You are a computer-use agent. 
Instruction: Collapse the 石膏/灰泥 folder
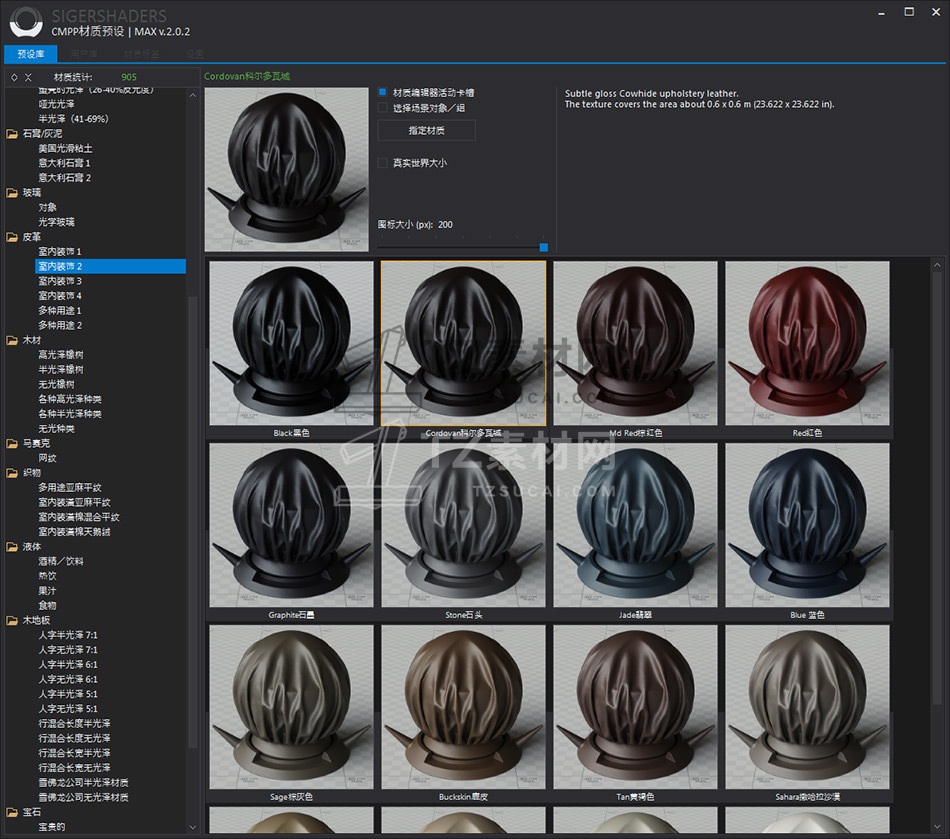point(12,134)
